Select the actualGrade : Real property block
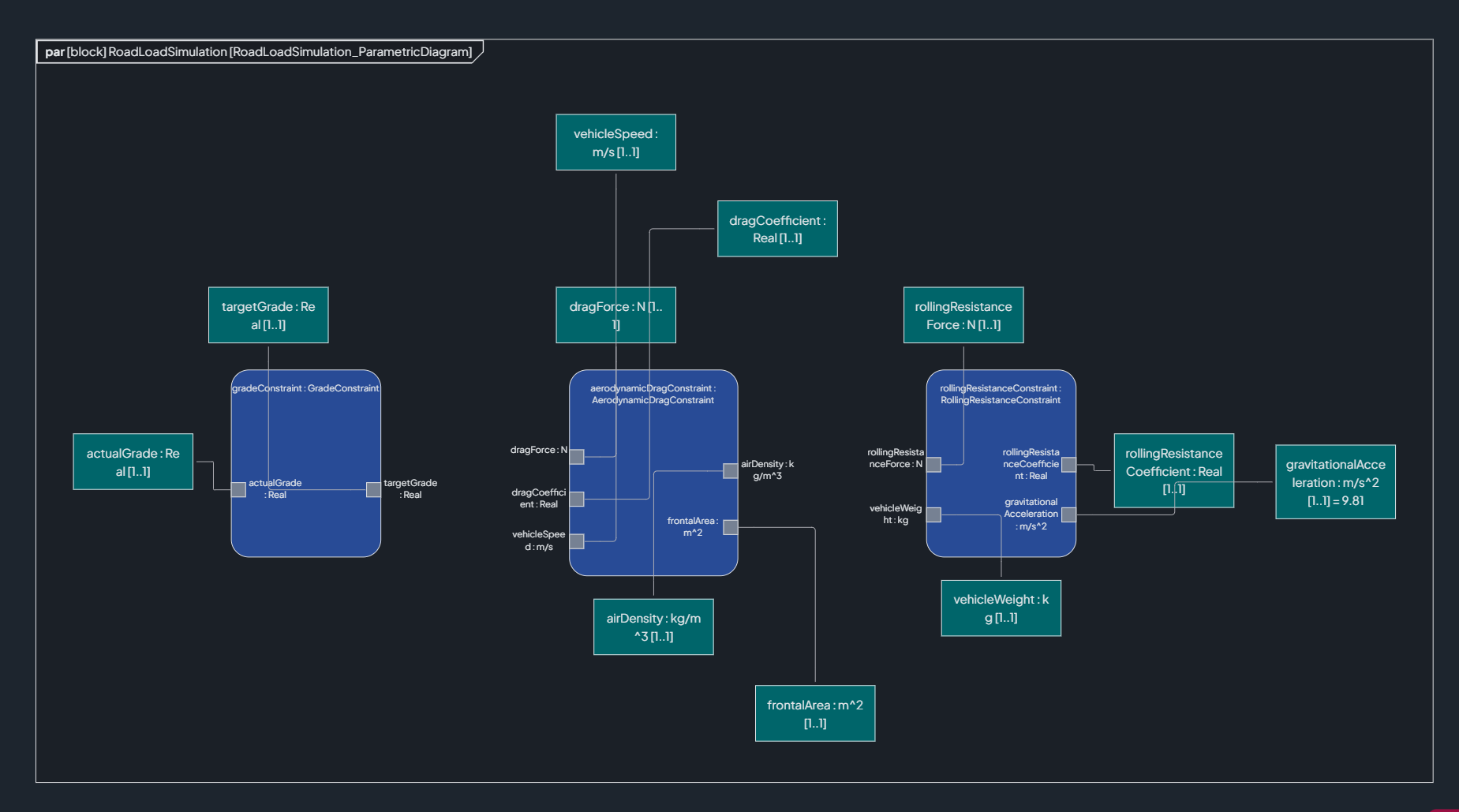This screenshot has height=812, width=1459. point(133,462)
